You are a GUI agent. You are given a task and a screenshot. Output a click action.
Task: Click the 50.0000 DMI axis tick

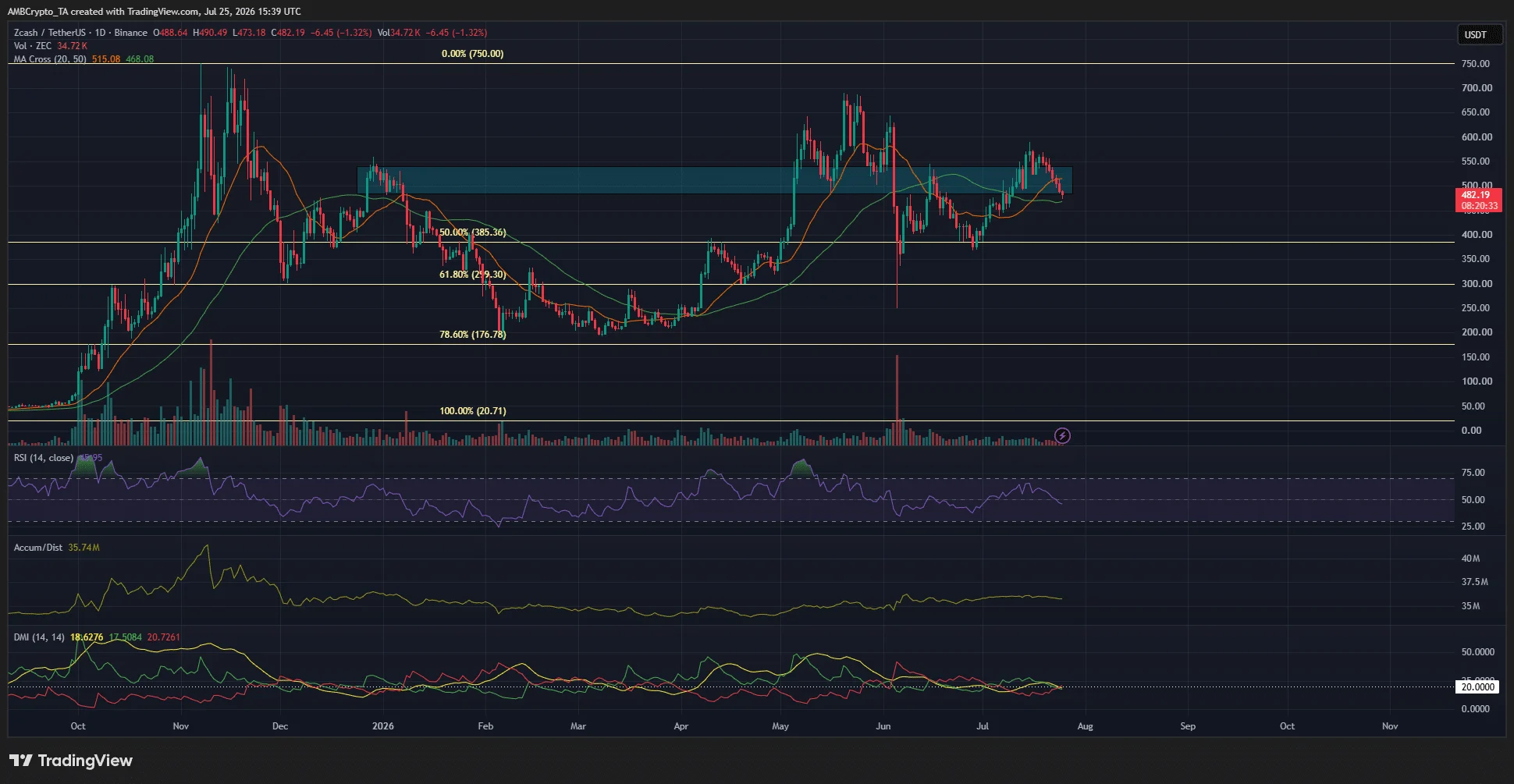pos(1478,652)
